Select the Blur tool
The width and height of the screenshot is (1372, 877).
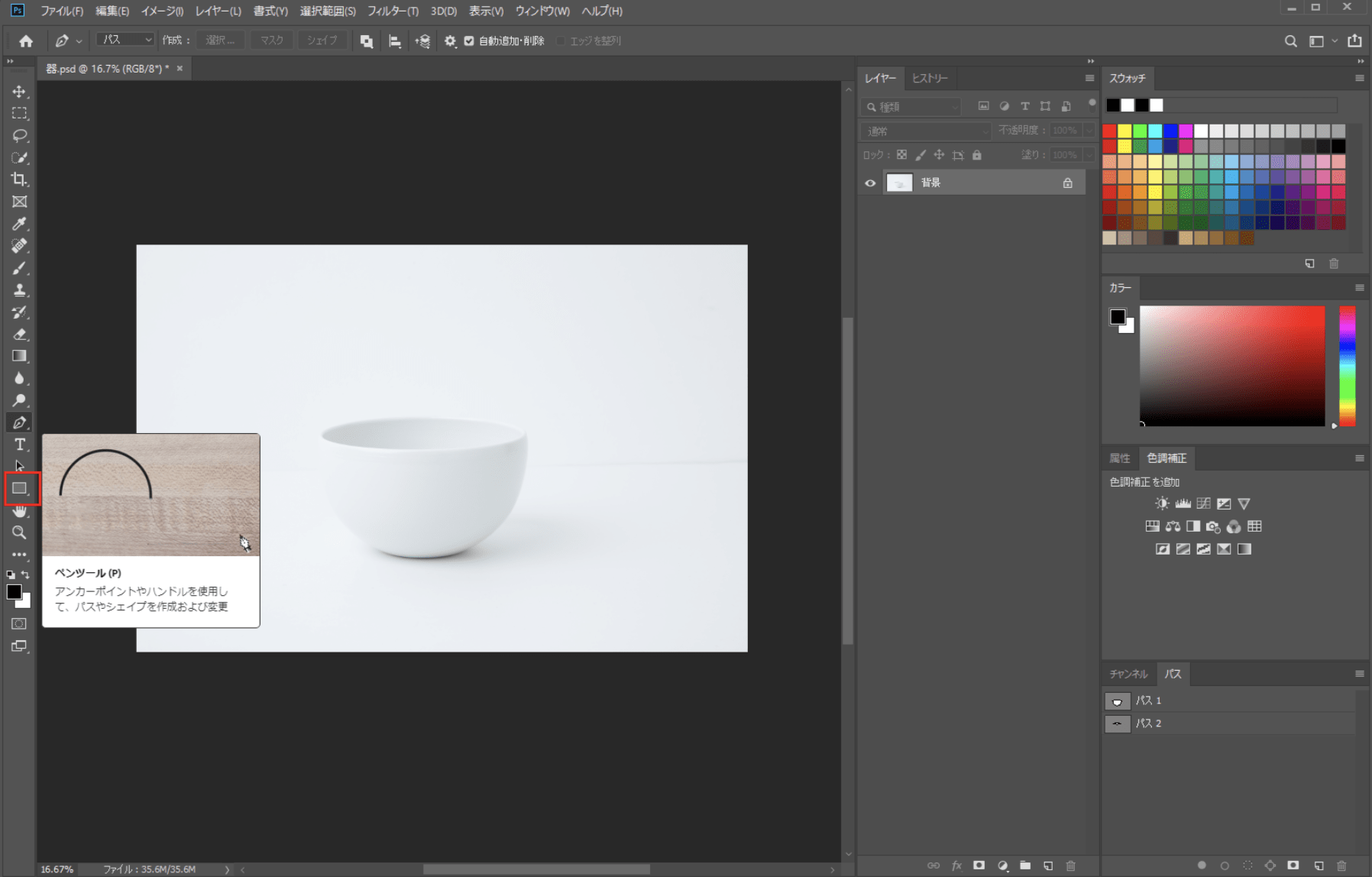19,378
